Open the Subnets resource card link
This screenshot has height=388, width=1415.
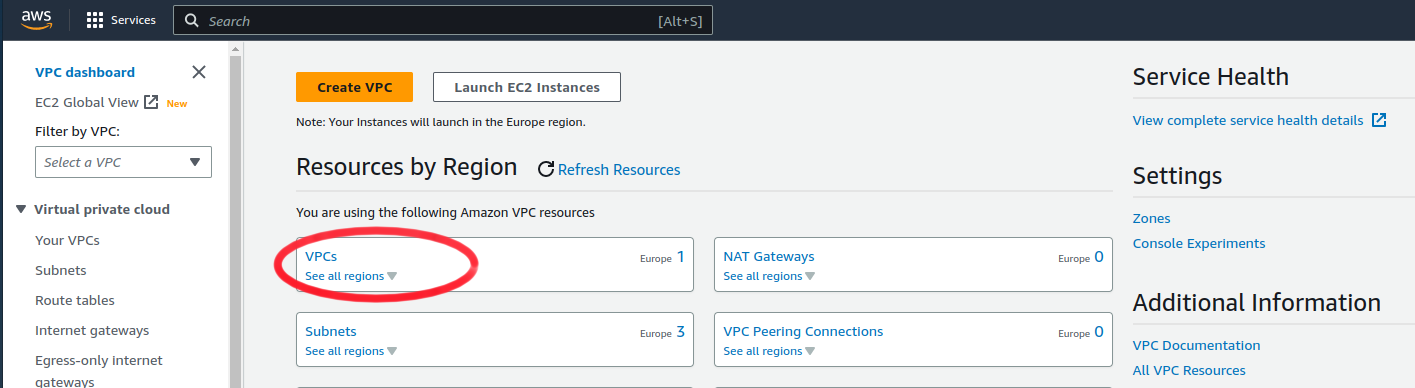click(331, 332)
